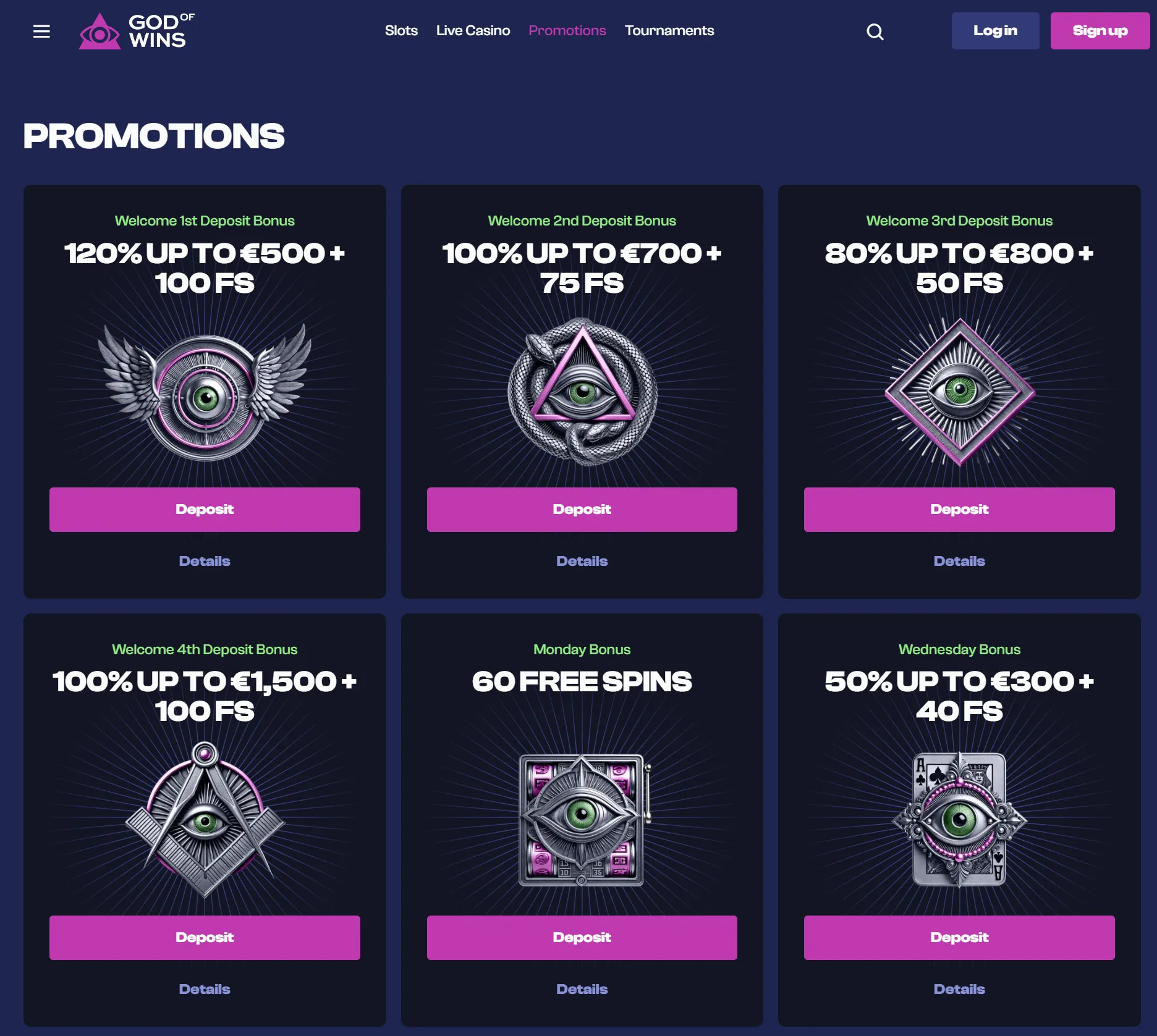Open the Slots menu item

coord(401,30)
